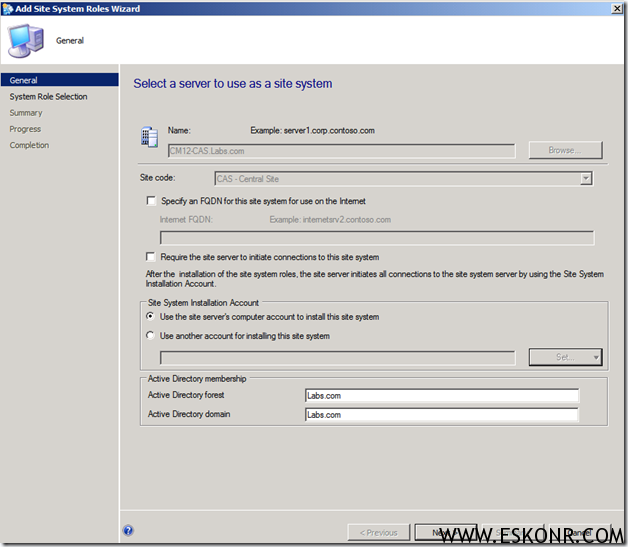Viewport: 628px width, 547px height.
Task: Check Require site server to initiate connections
Action: pyautogui.click(x=151, y=257)
